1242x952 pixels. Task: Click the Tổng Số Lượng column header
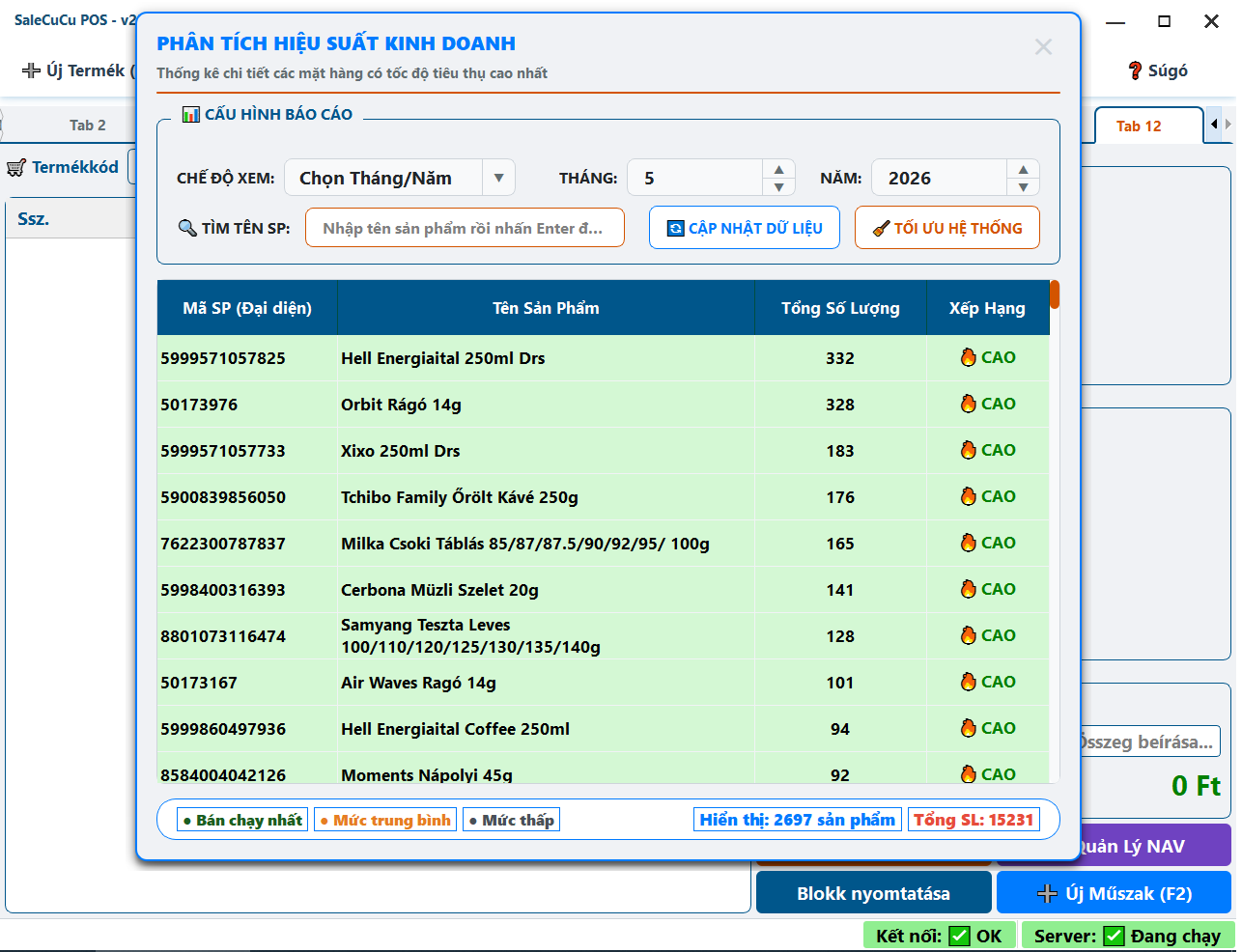pyautogui.click(x=840, y=308)
